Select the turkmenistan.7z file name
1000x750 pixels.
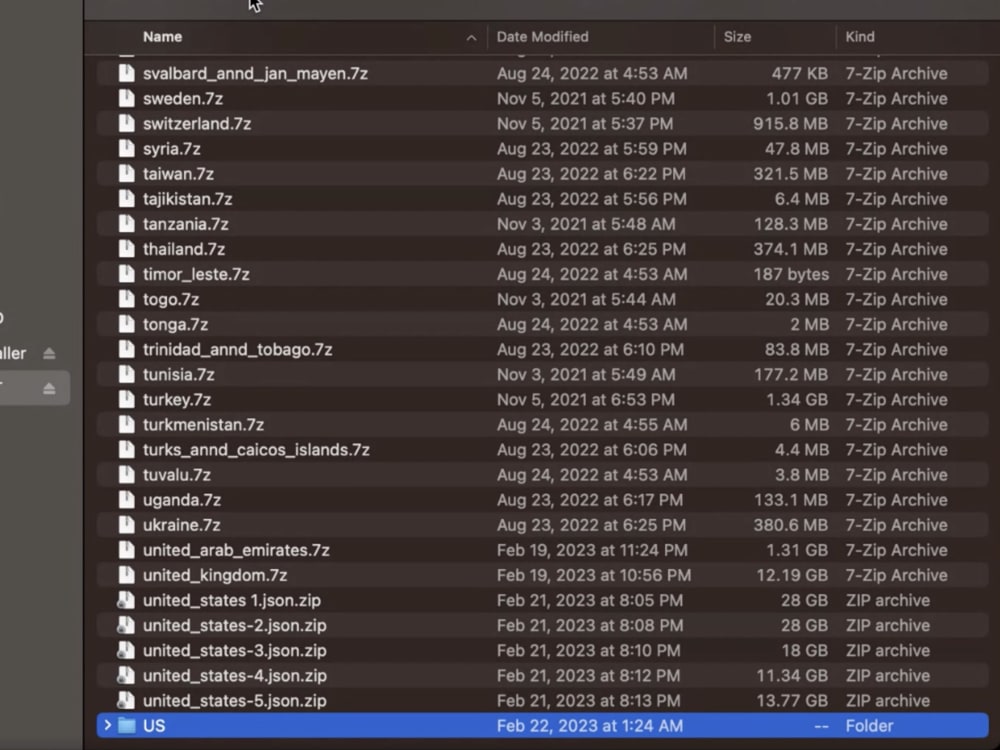point(203,424)
